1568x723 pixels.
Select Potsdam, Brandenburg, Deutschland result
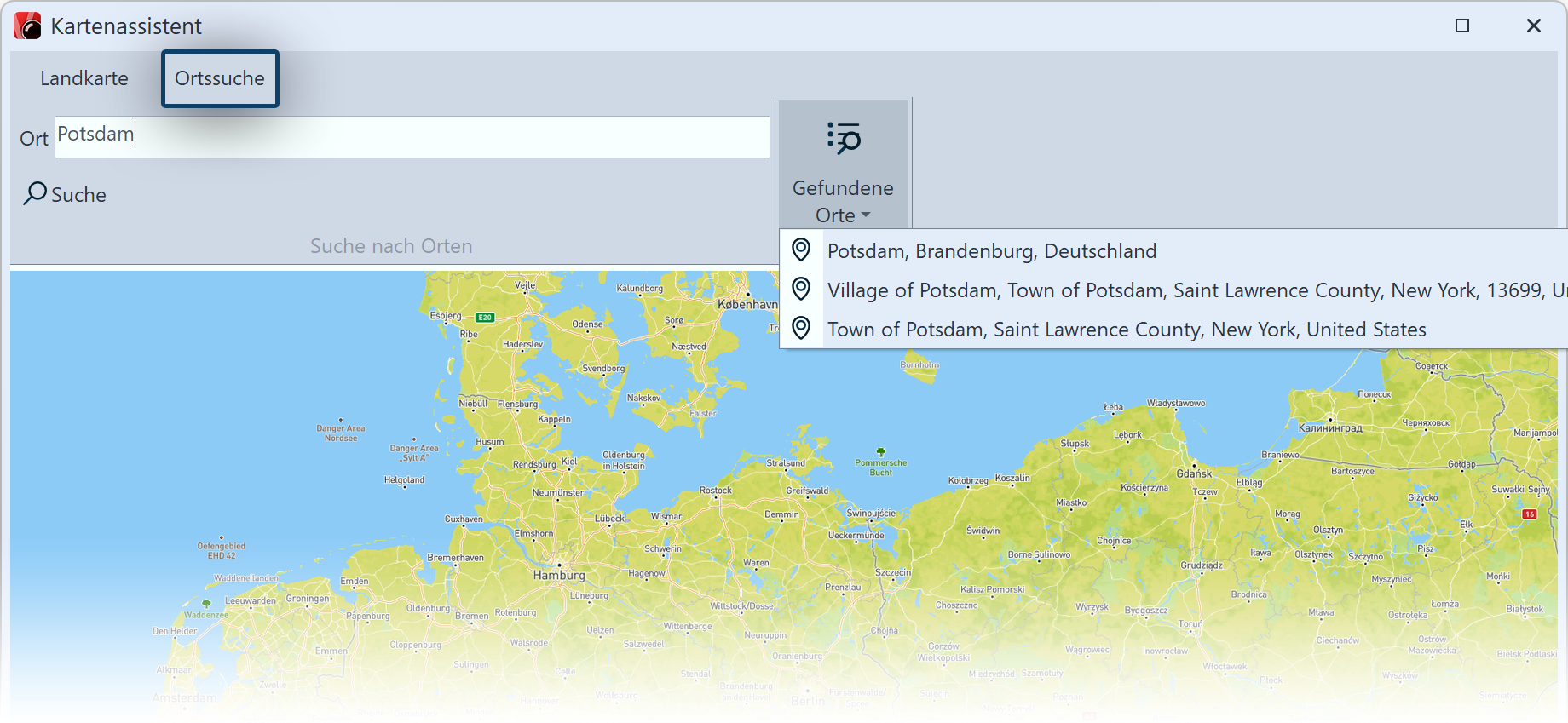991,251
